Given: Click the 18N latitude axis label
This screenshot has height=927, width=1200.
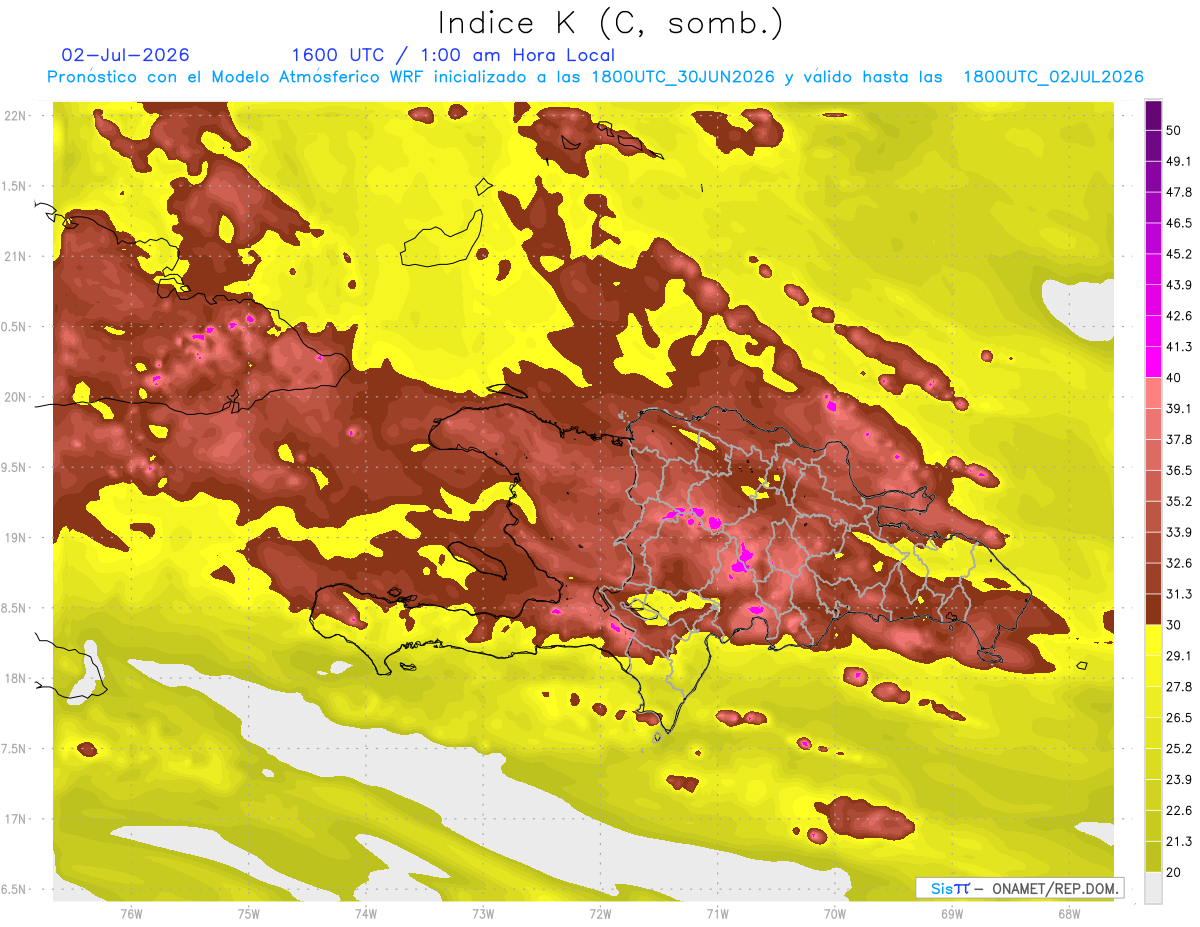Looking at the screenshot, I should tap(15, 679).
